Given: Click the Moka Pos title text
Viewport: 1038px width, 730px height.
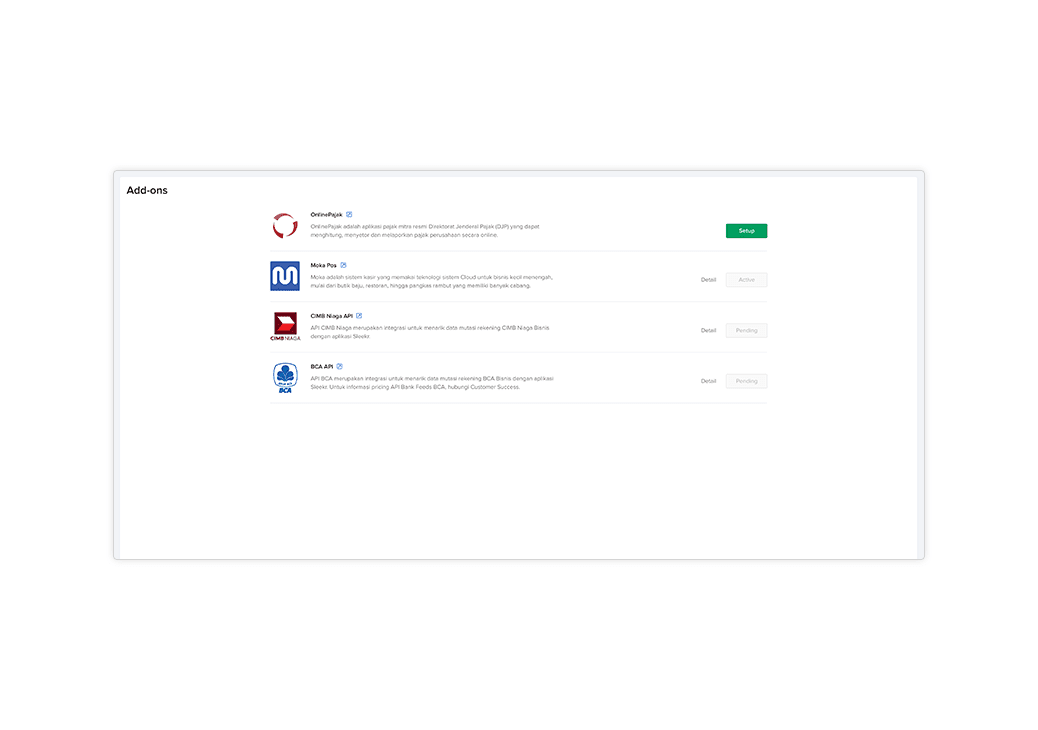Looking at the screenshot, I should [324, 265].
